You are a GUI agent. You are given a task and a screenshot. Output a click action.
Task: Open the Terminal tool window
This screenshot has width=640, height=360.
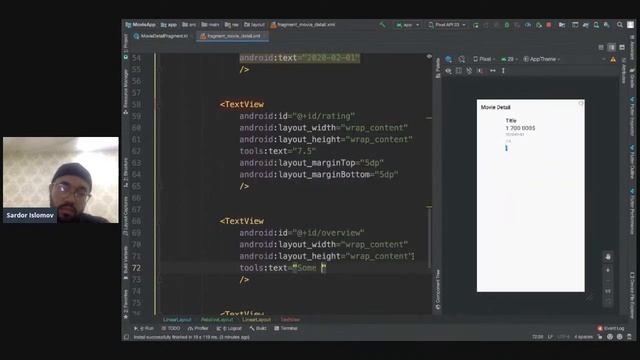tap(286, 328)
